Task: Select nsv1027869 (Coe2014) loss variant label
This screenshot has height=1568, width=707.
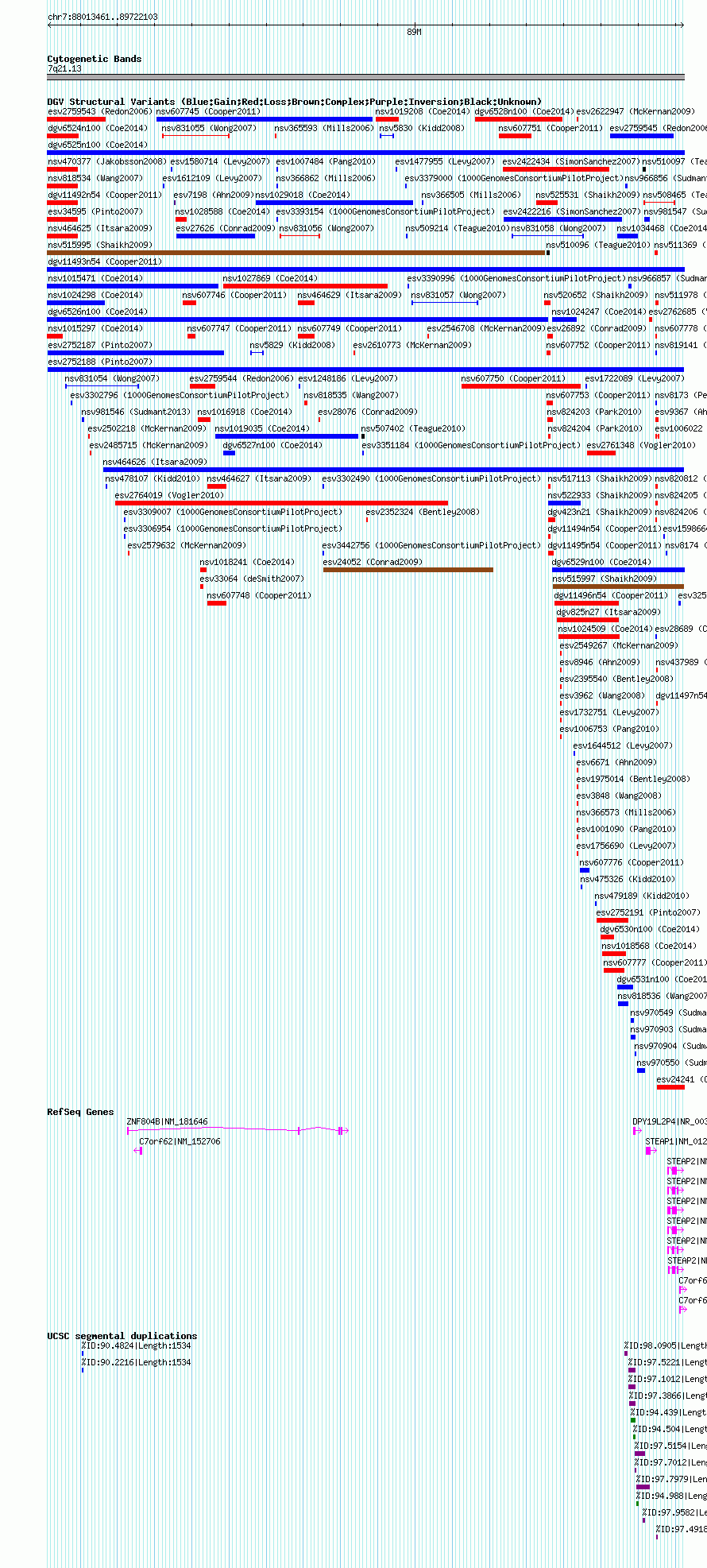Action: [270, 278]
